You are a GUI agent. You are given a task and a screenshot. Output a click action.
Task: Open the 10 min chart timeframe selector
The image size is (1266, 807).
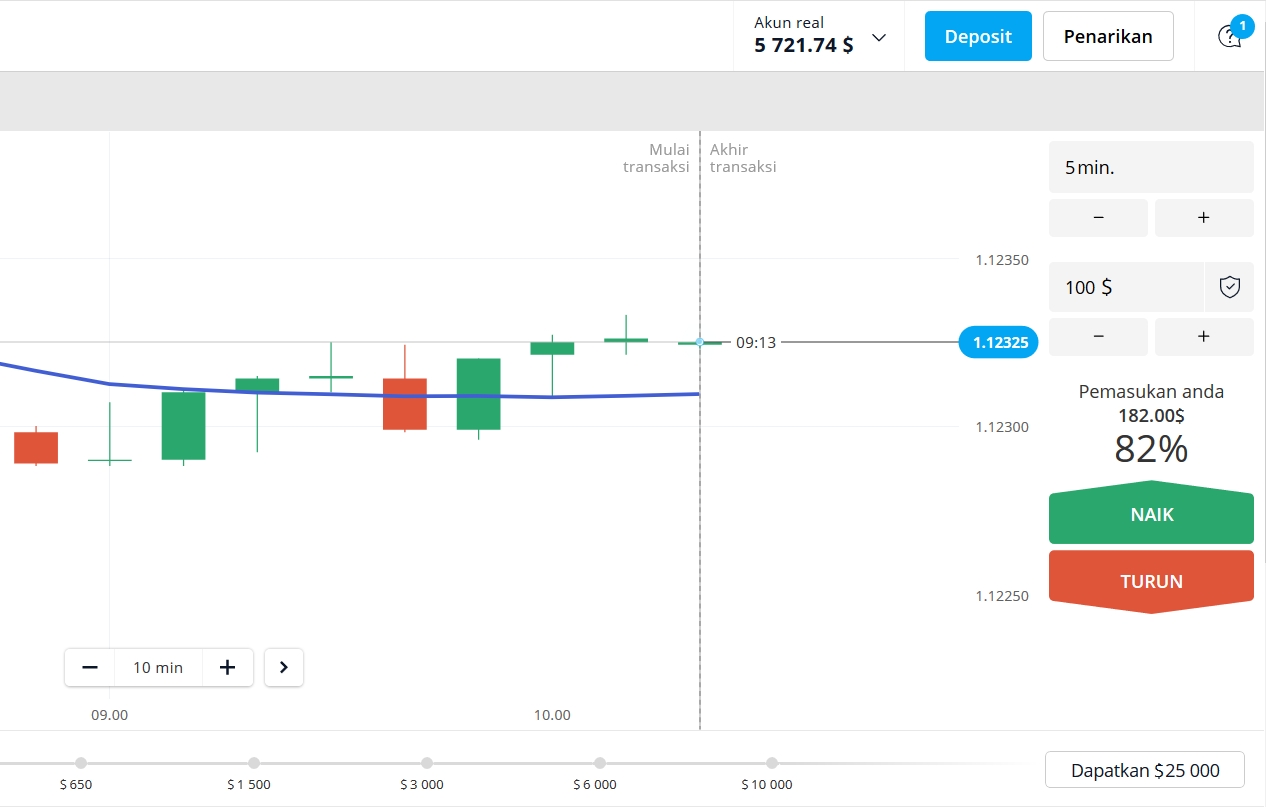(x=157, y=667)
